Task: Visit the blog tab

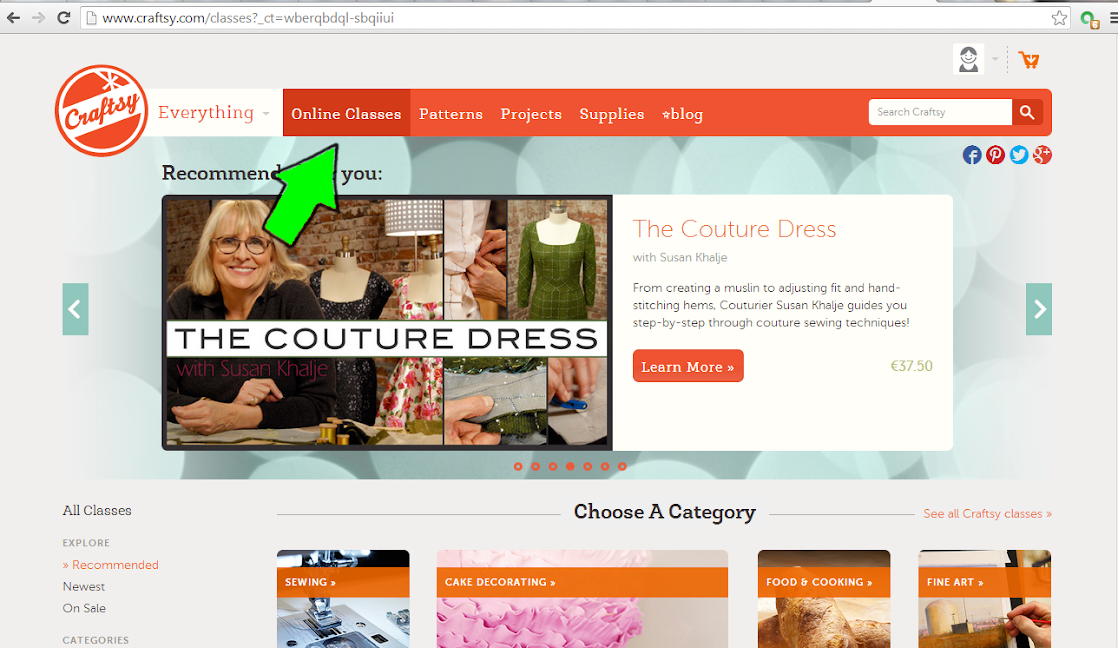Action: coord(683,114)
